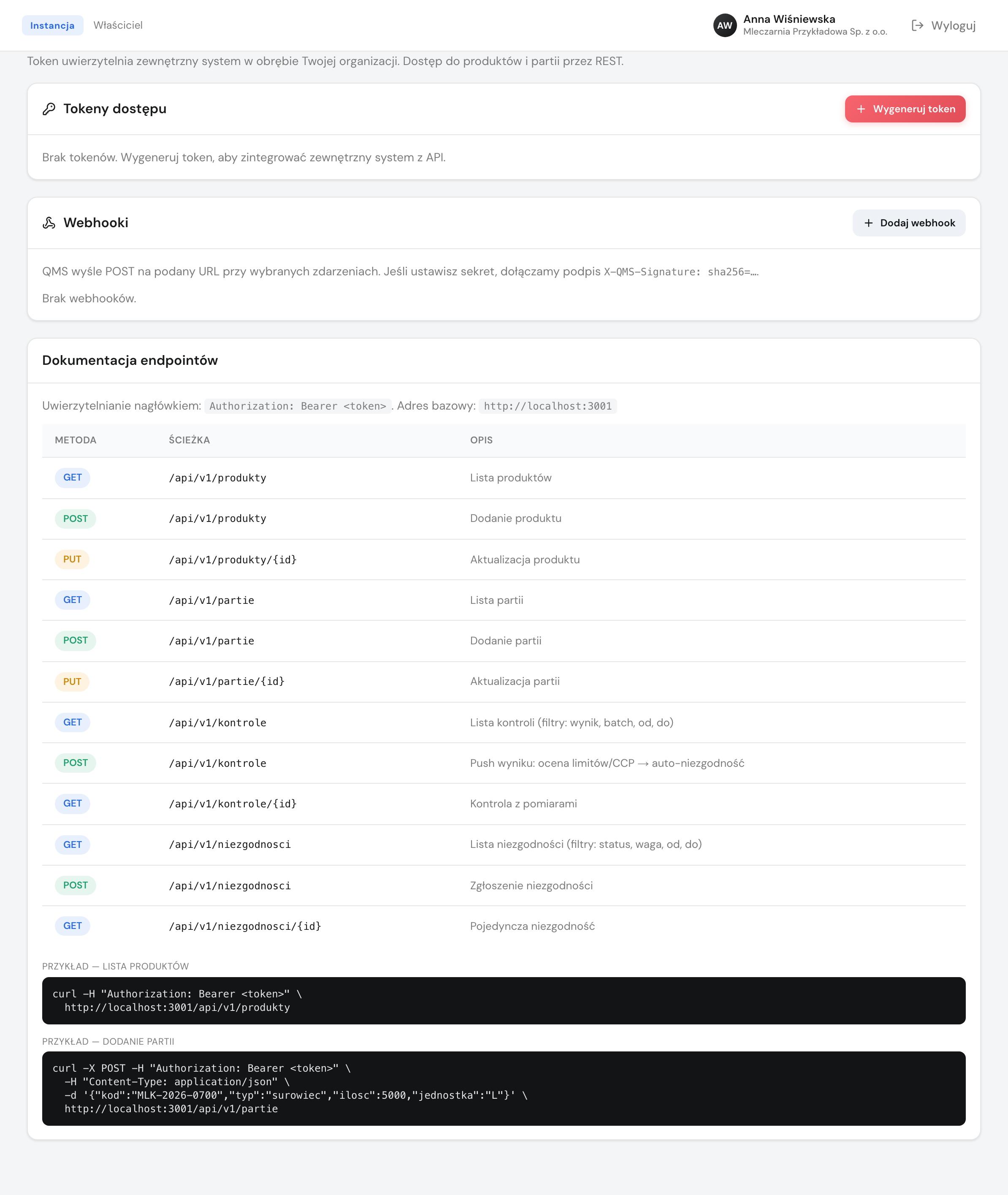Switch to the Właściciel tab
The image size is (1008, 1195).
click(x=118, y=25)
